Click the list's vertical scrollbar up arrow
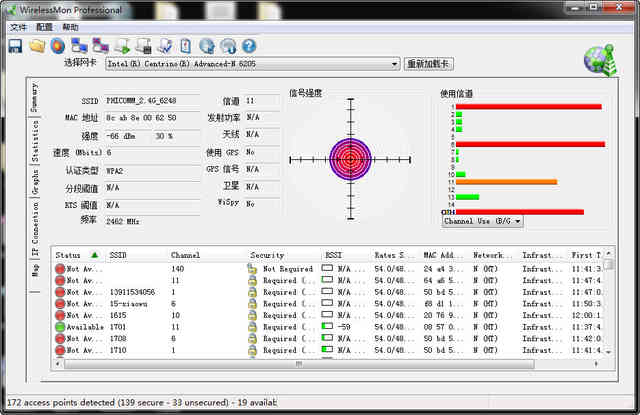 tap(609, 254)
